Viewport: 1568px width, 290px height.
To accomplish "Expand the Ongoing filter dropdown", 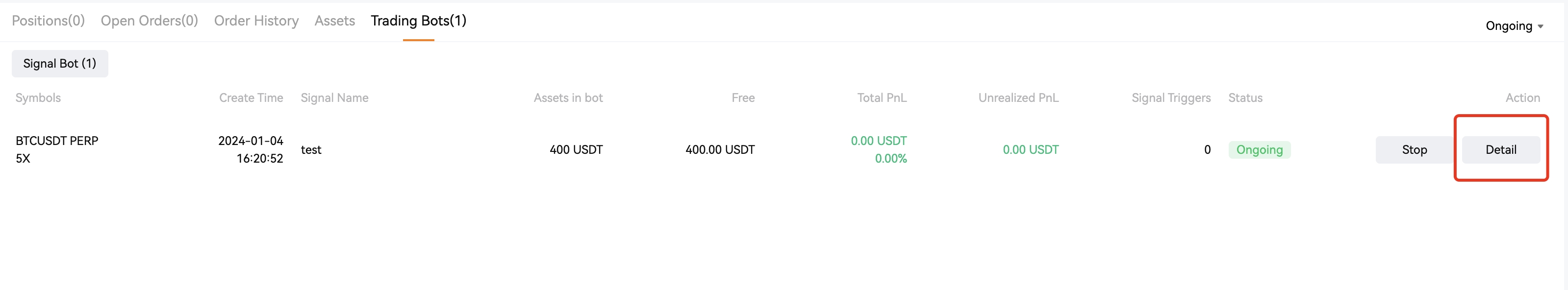I will [x=1514, y=25].
